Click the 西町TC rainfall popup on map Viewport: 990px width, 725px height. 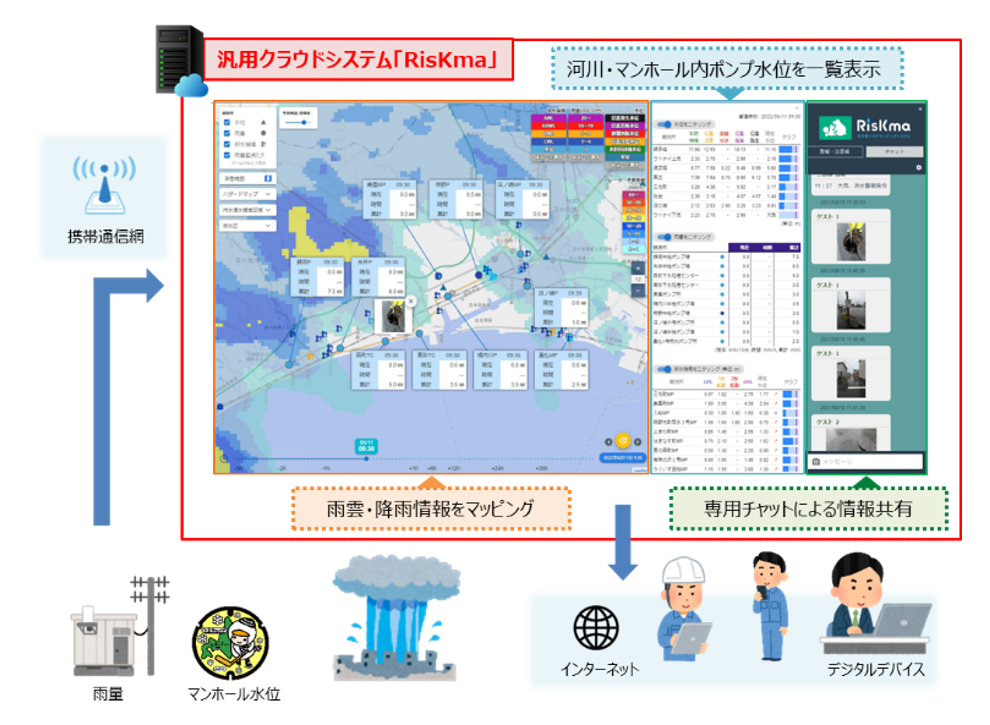click(x=378, y=370)
